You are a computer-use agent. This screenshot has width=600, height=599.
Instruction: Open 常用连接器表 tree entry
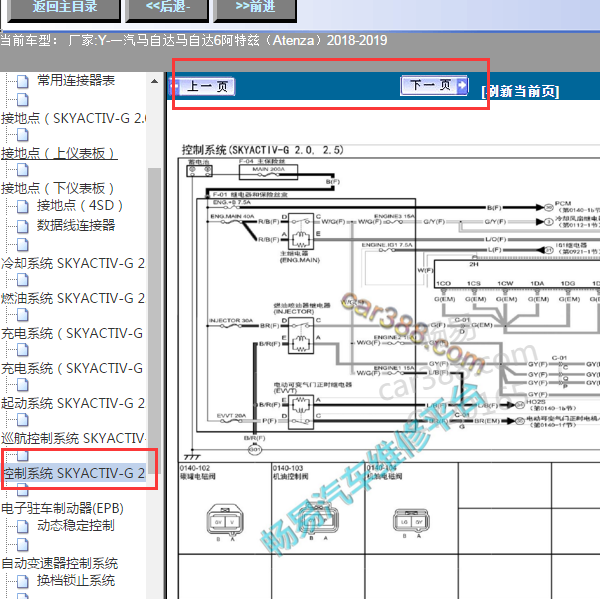pos(76,80)
